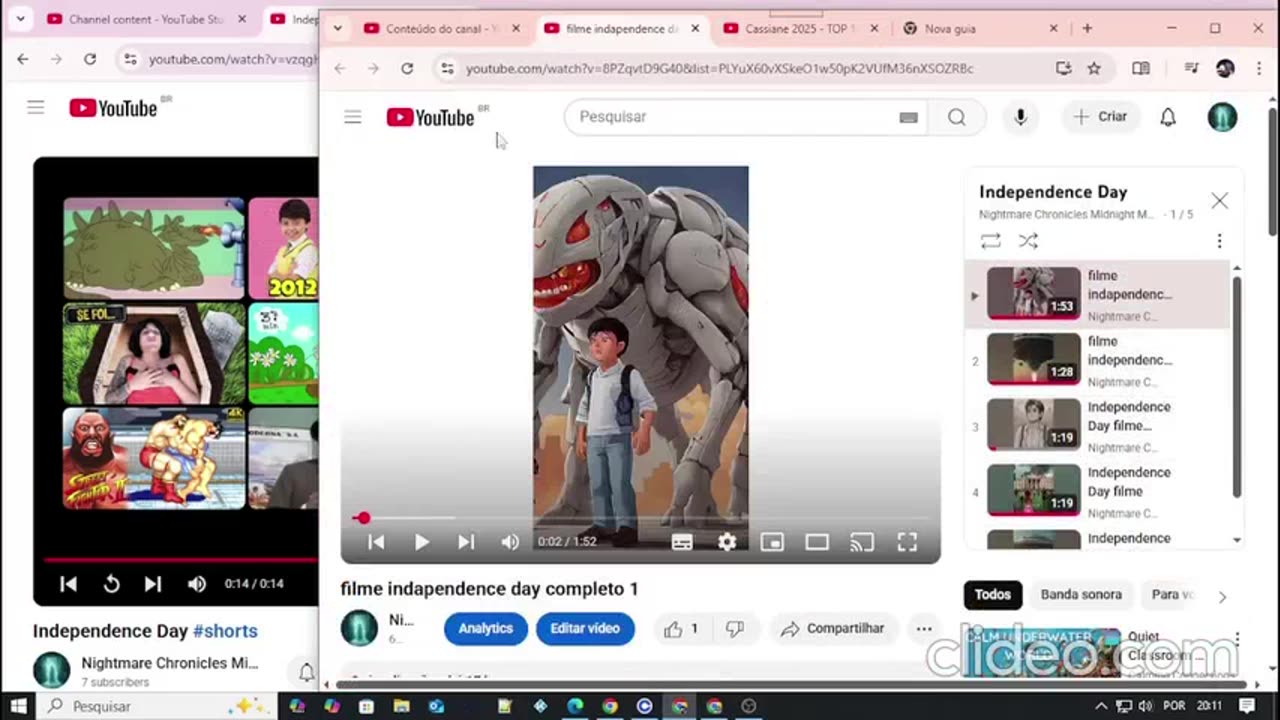Go to previous video in main player
The height and width of the screenshot is (720, 1280).
[x=376, y=542]
